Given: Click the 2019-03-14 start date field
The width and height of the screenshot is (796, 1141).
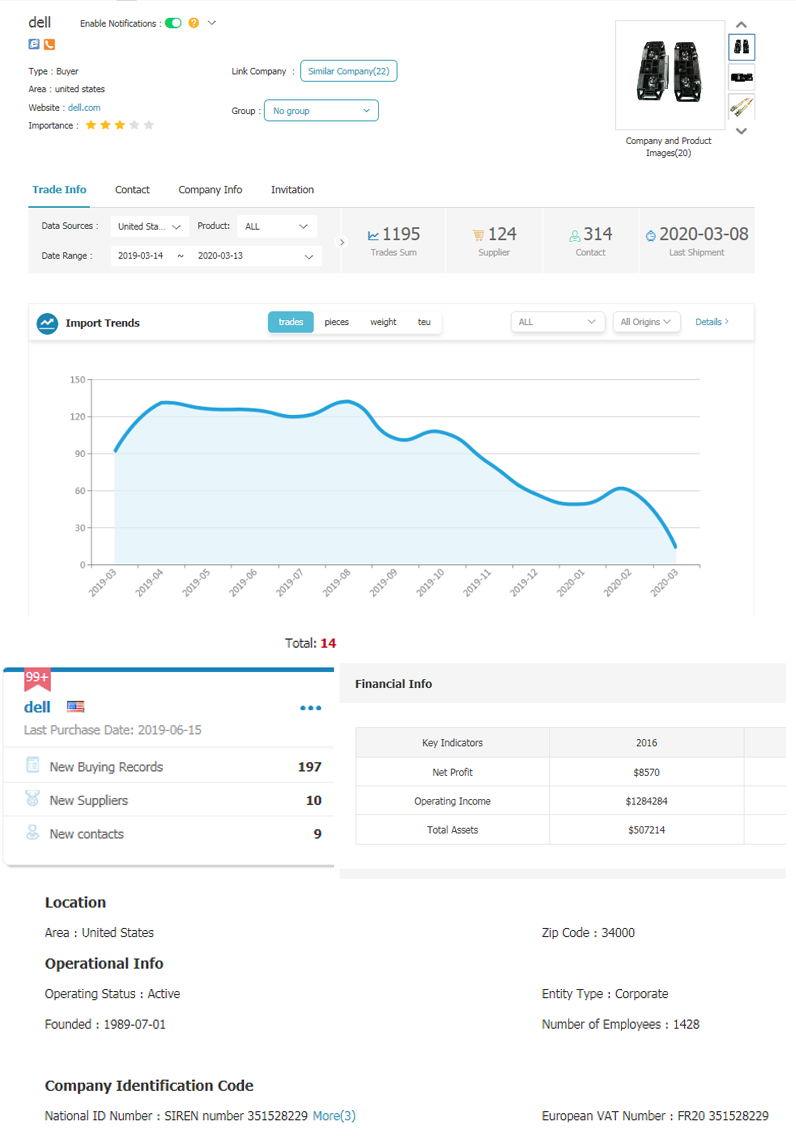Looking at the screenshot, I should (140, 256).
